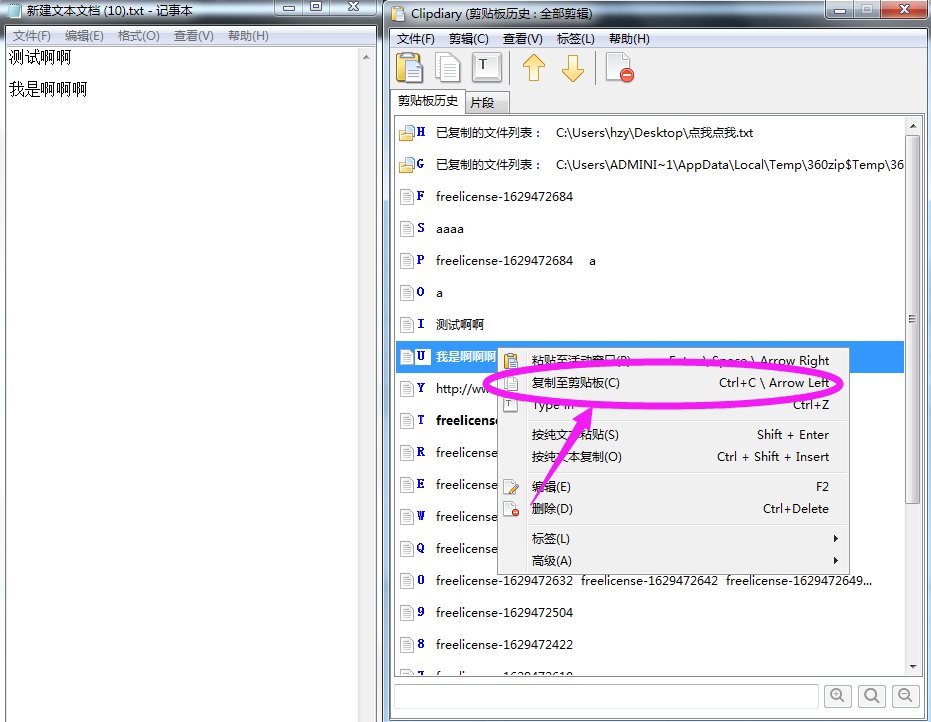This screenshot has width=931, height=722.
Task: Switch to the 片段 tab
Action: click(488, 102)
